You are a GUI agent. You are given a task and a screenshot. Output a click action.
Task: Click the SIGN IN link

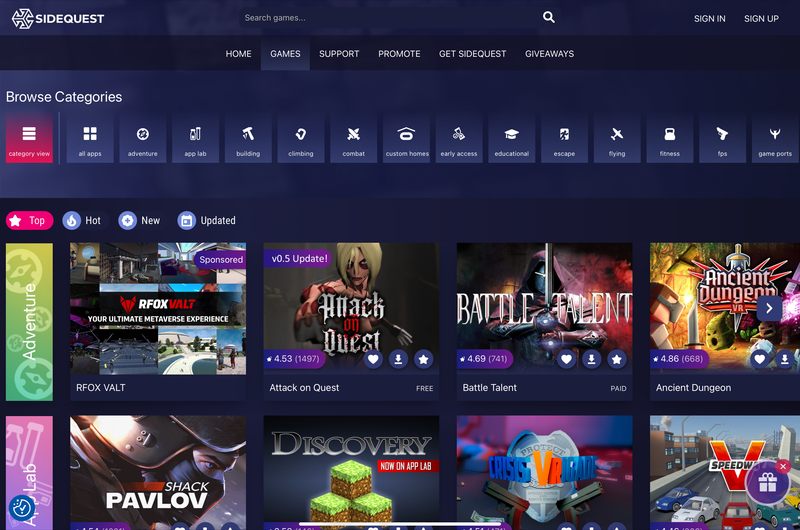(x=709, y=19)
